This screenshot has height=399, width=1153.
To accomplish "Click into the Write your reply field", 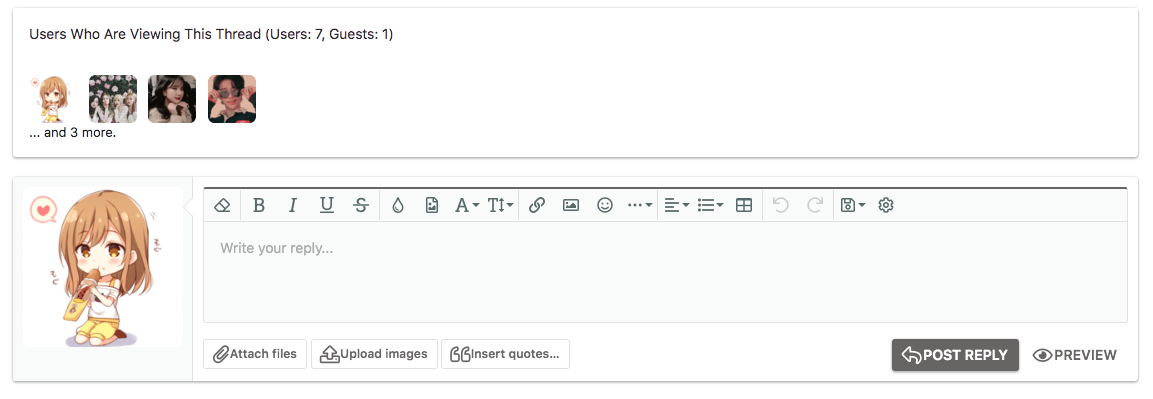I will tap(665, 272).
